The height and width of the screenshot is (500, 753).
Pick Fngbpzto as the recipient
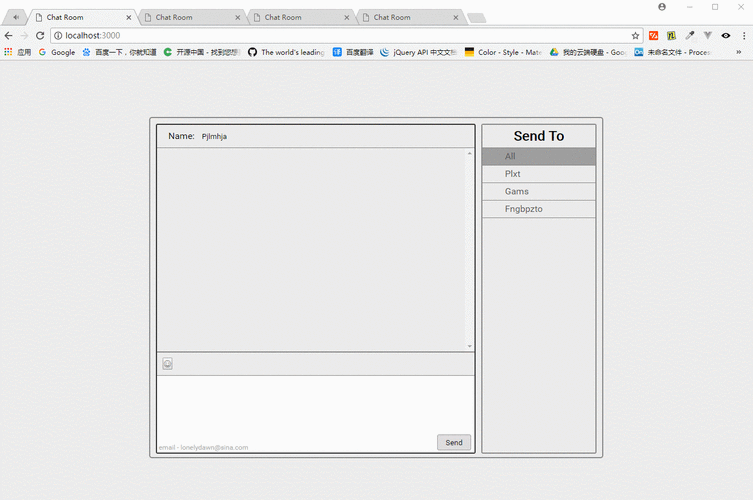pyautogui.click(x=538, y=209)
